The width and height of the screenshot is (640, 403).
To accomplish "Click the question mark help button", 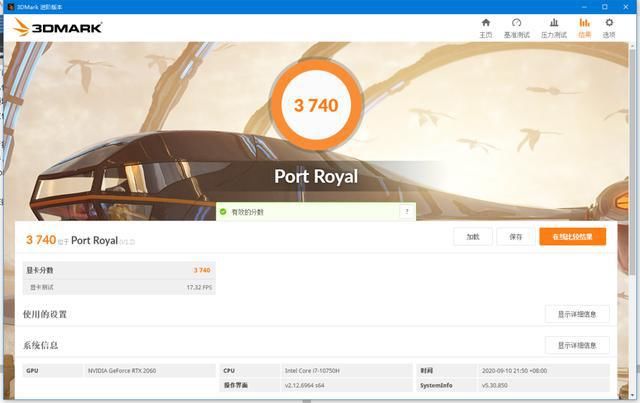I will tap(406, 212).
